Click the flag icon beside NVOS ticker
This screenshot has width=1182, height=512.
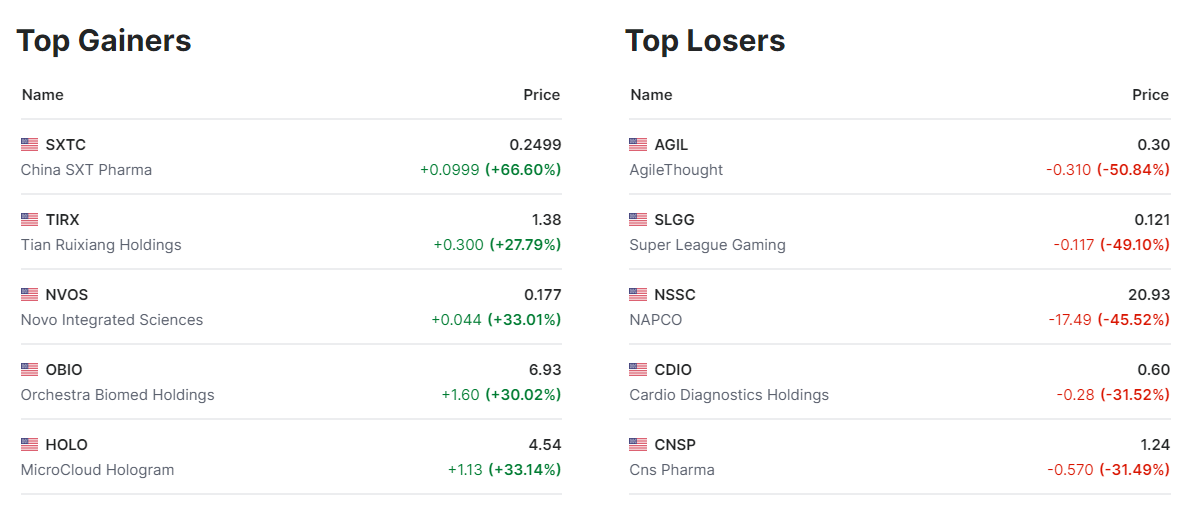(29, 295)
